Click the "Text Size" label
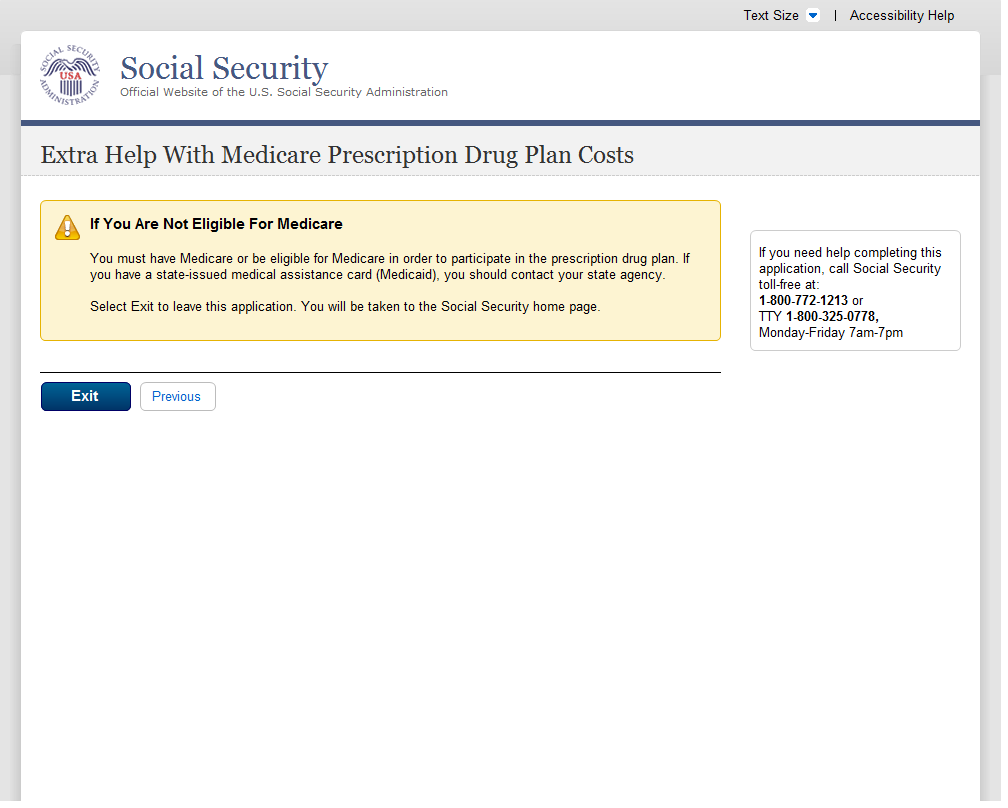 (x=770, y=16)
